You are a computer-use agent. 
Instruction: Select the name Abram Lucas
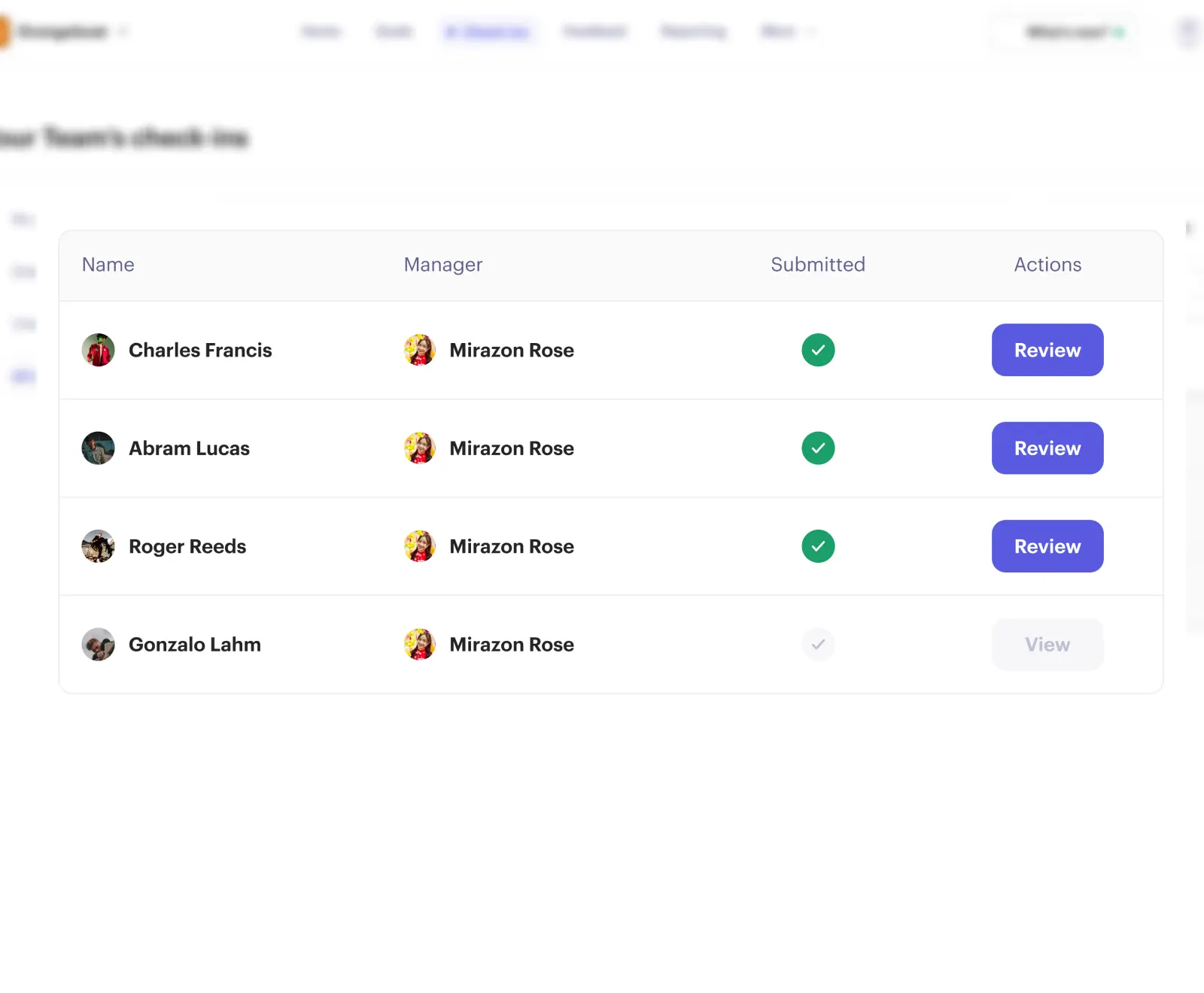pyautogui.click(x=189, y=448)
